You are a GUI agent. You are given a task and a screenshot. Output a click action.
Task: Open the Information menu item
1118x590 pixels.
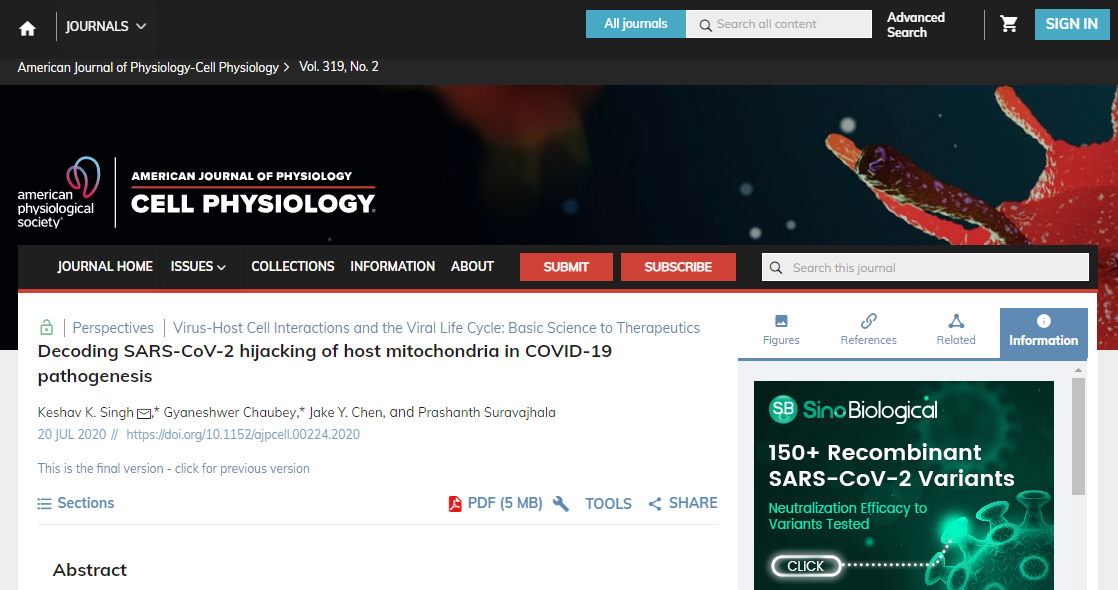392,267
